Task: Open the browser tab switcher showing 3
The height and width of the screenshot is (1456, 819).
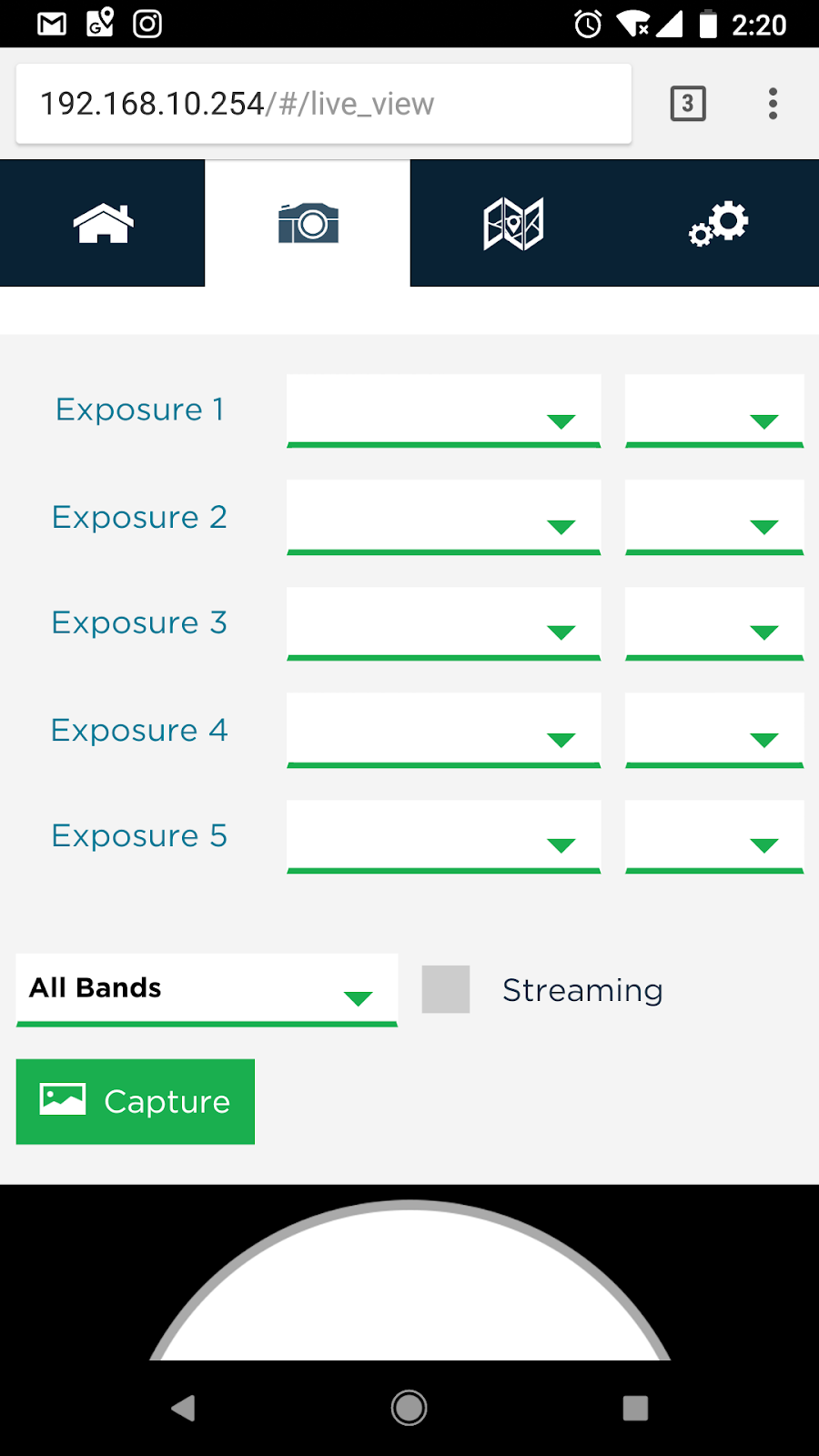Action: (688, 104)
